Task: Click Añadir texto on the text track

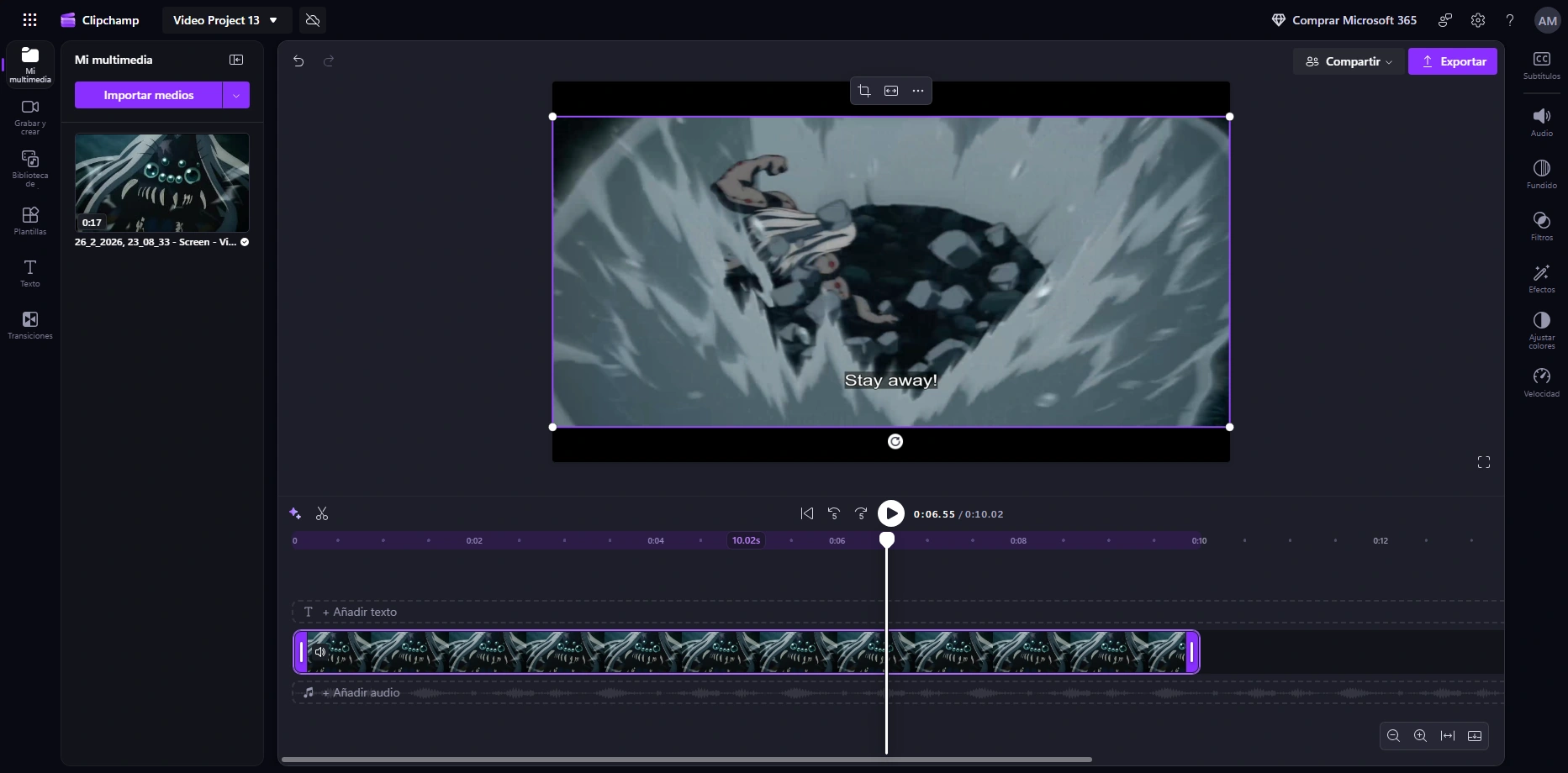Action: [x=359, y=612]
